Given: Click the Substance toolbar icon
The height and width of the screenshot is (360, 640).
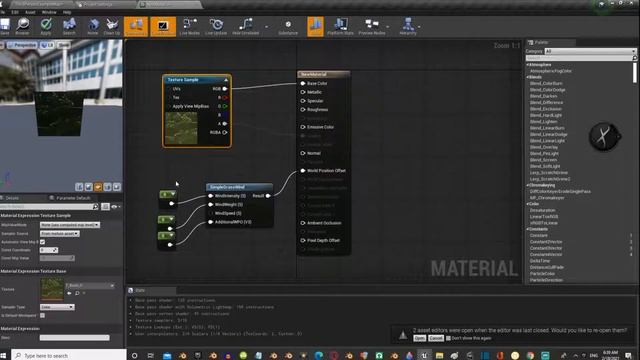Looking at the screenshot, I should tap(288, 26).
